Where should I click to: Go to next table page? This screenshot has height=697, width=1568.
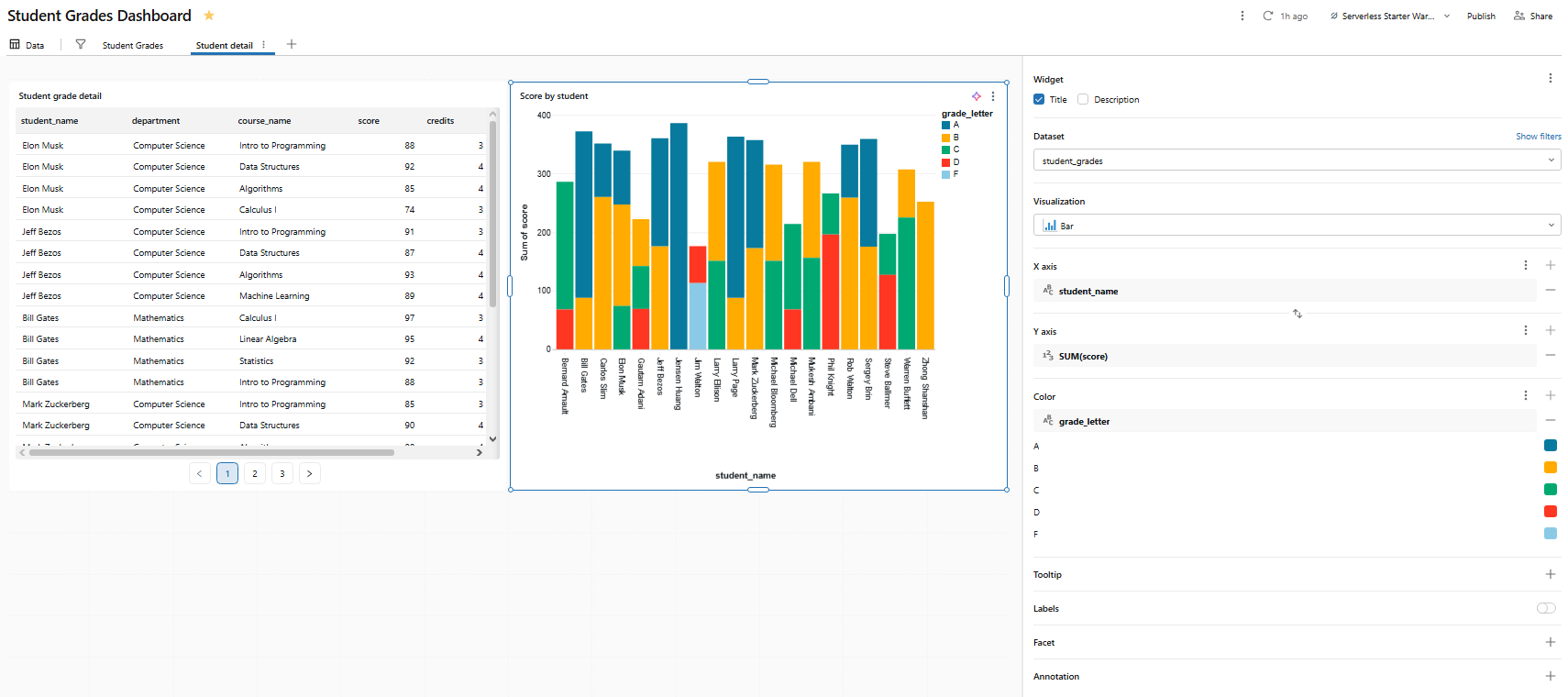point(310,473)
